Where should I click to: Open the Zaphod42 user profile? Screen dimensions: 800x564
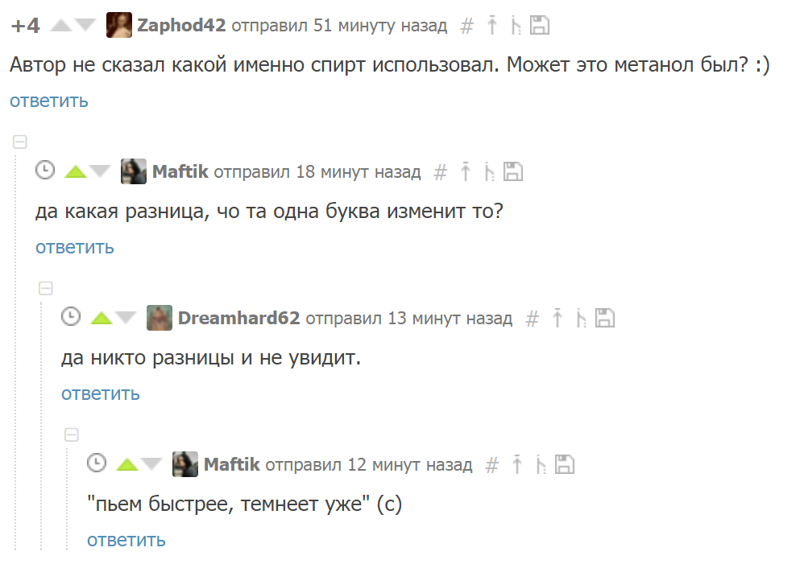(x=182, y=26)
